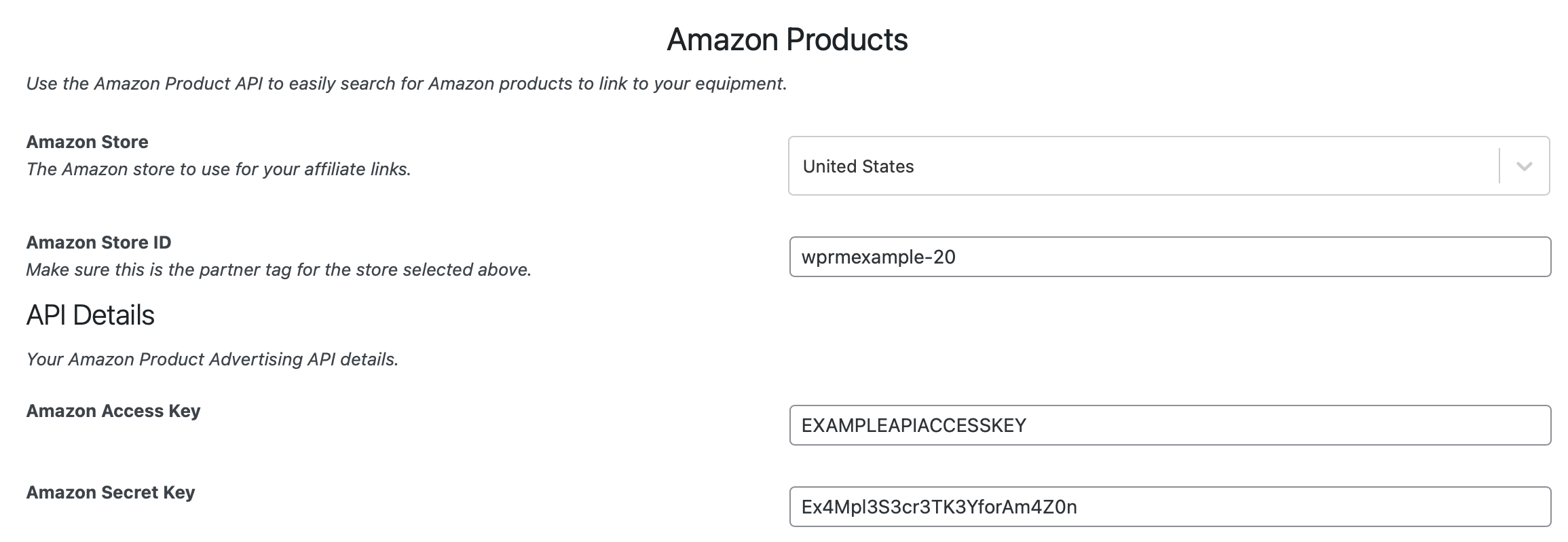The width and height of the screenshot is (1568, 542).
Task: Click the Amazon Secret Key label
Action: coord(110,492)
